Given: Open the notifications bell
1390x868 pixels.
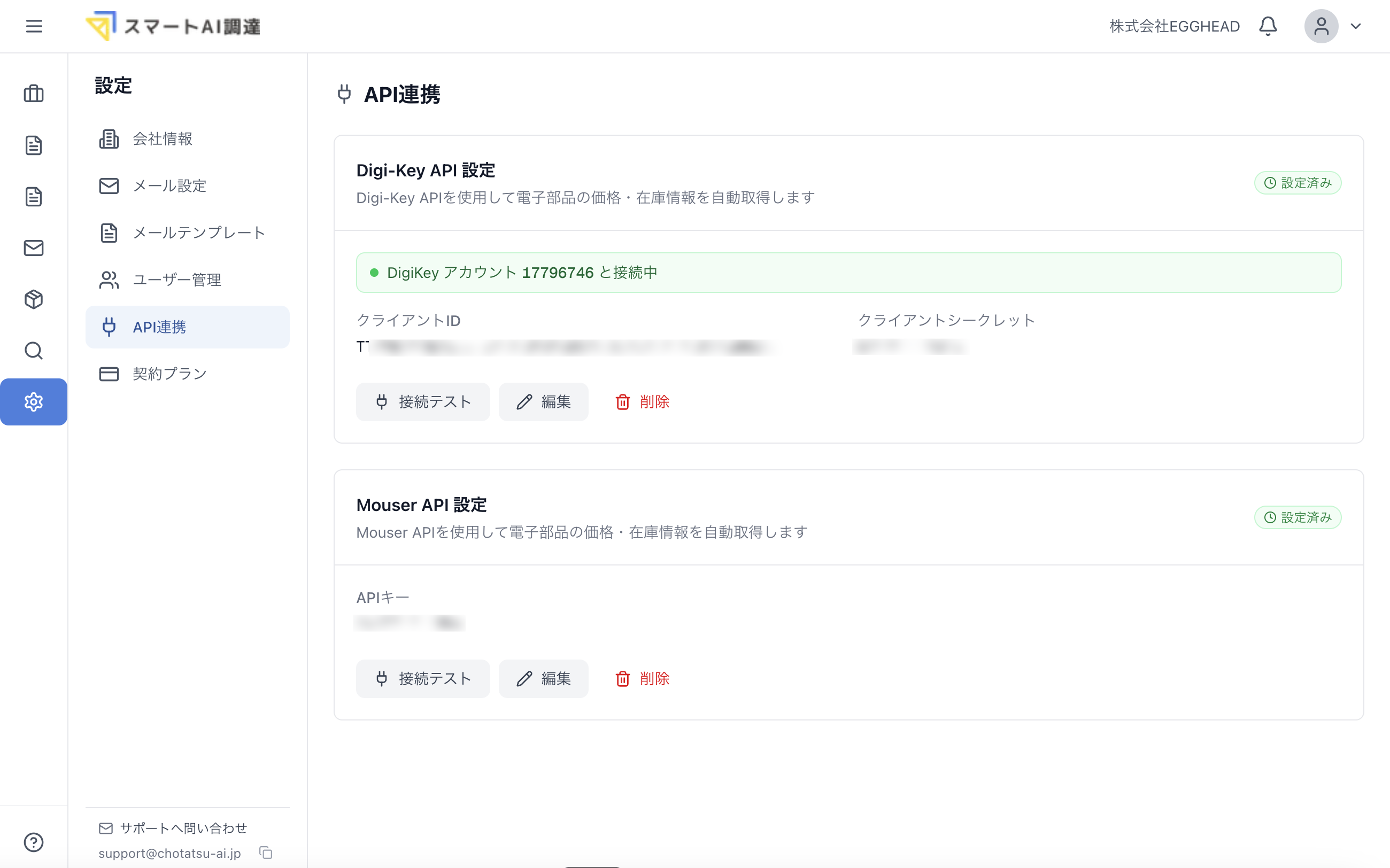Looking at the screenshot, I should pyautogui.click(x=1268, y=26).
